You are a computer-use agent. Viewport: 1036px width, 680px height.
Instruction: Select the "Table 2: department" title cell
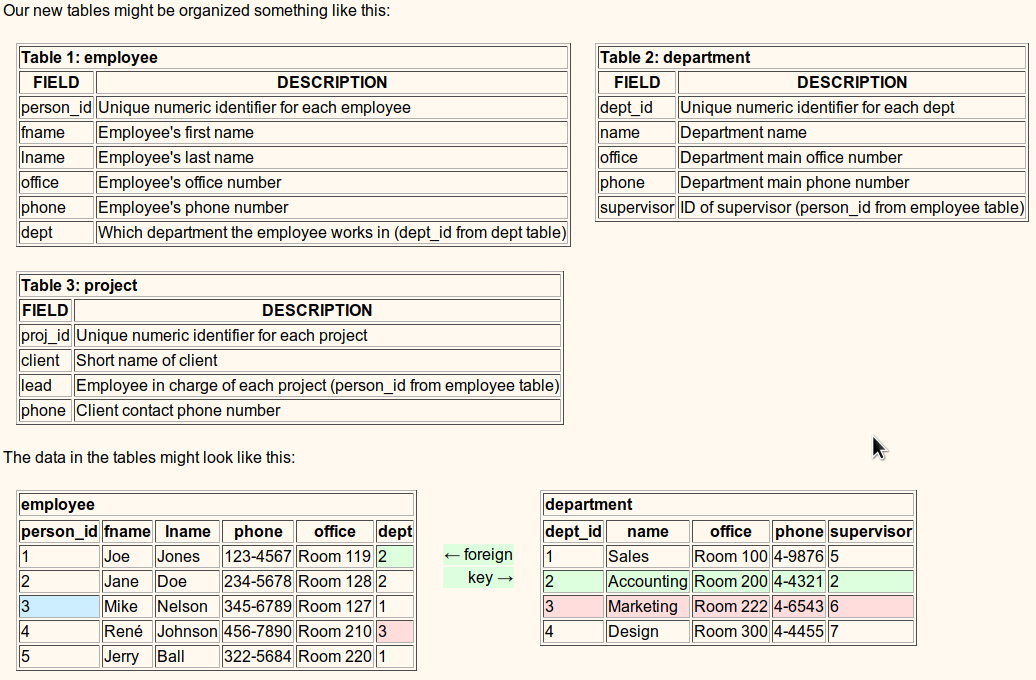coord(675,58)
